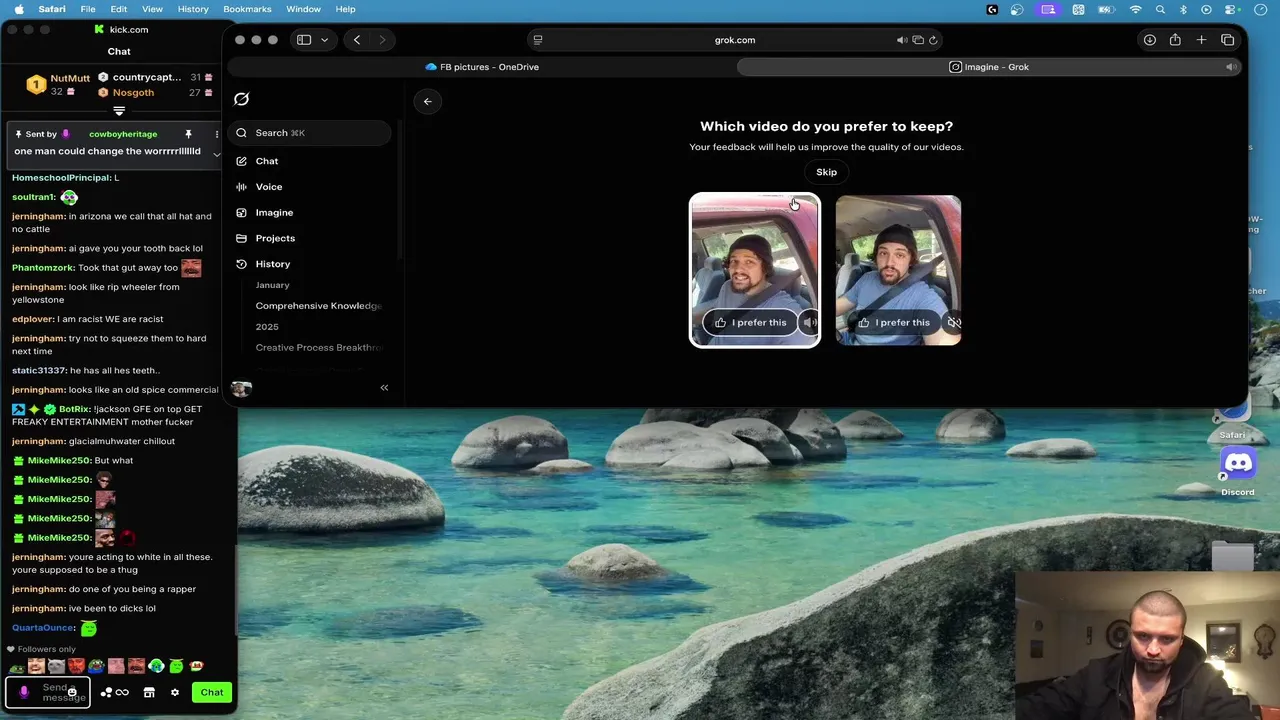Viewport: 1280px width, 720px height.
Task: Open Bluetooth status in the menu bar
Action: 1183,9
